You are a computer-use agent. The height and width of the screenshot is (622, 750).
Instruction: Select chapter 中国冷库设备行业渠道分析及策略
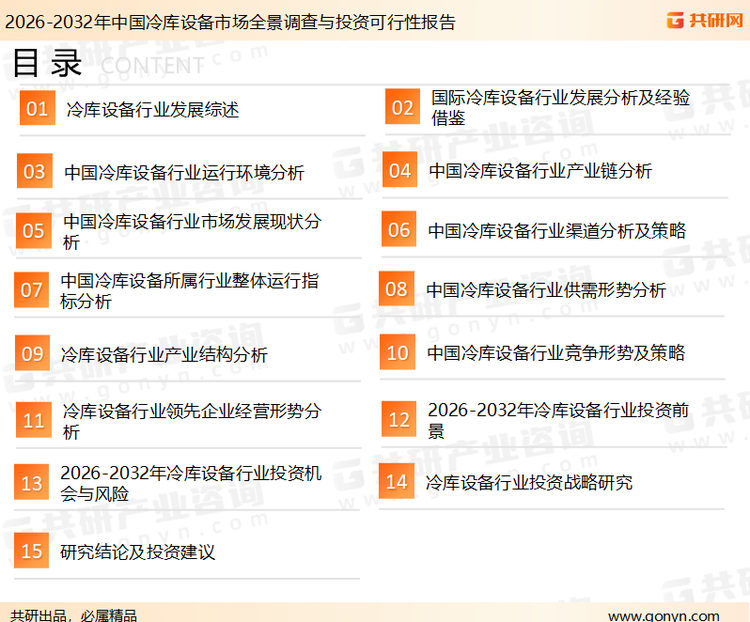click(557, 230)
